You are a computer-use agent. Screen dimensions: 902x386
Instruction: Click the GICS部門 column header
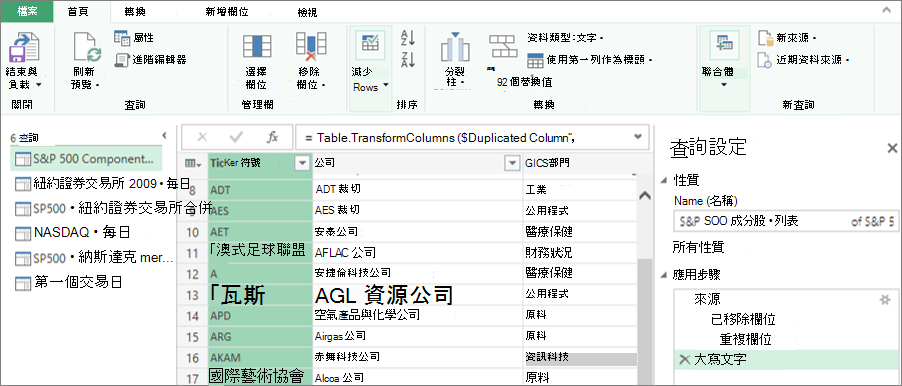pyautogui.click(x=580, y=163)
